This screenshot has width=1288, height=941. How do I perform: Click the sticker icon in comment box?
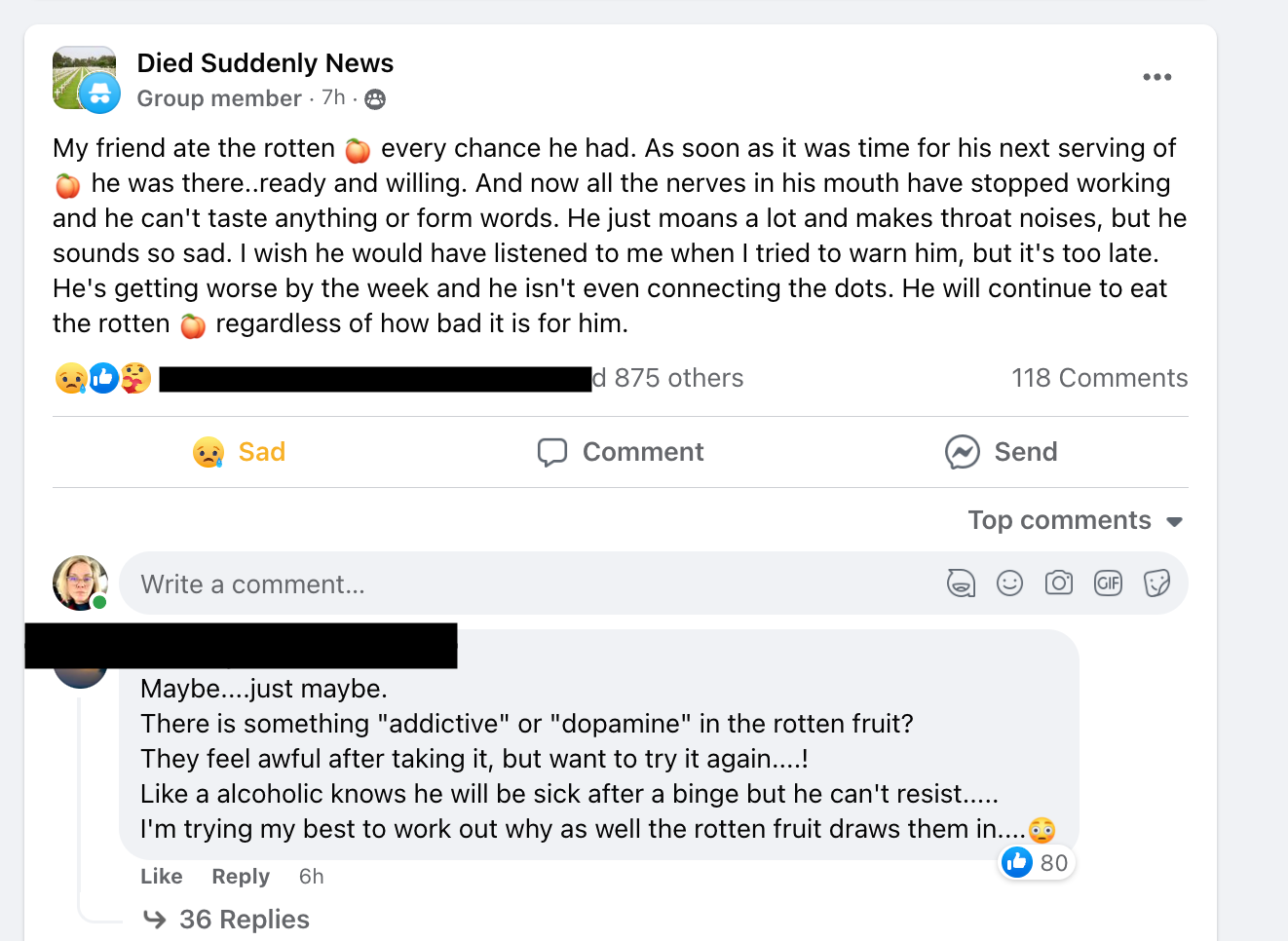point(1156,583)
